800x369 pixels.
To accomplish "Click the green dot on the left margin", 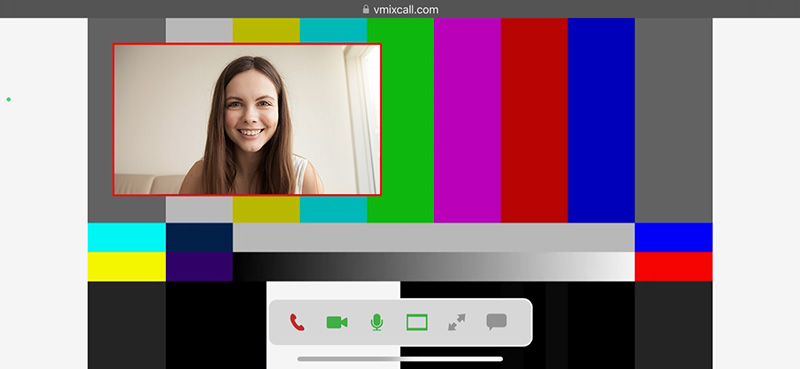I will point(9,99).
